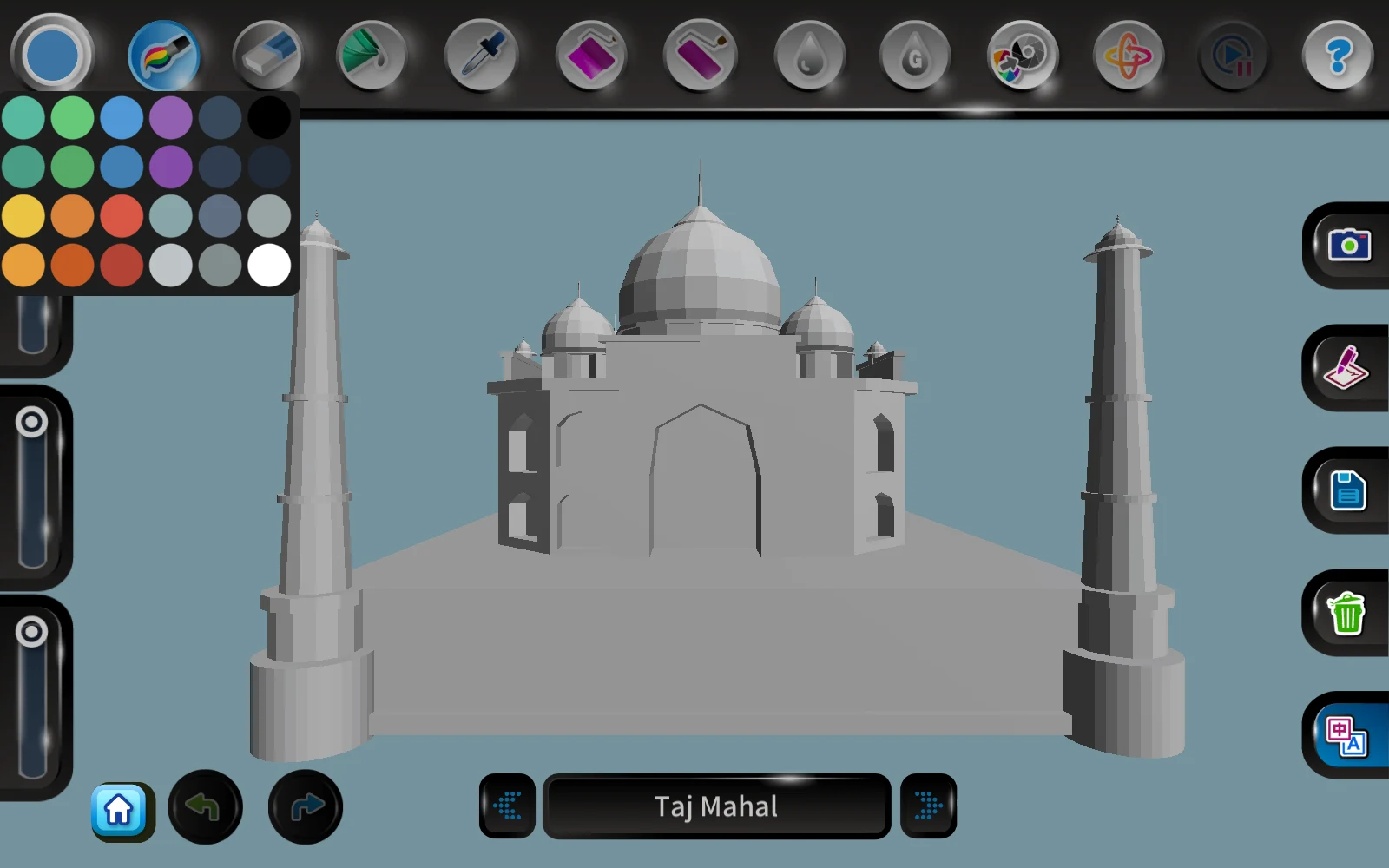Open the color wheel palette tool
The width and height of the screenshot is (1389, 868).
coord(1023,56)
